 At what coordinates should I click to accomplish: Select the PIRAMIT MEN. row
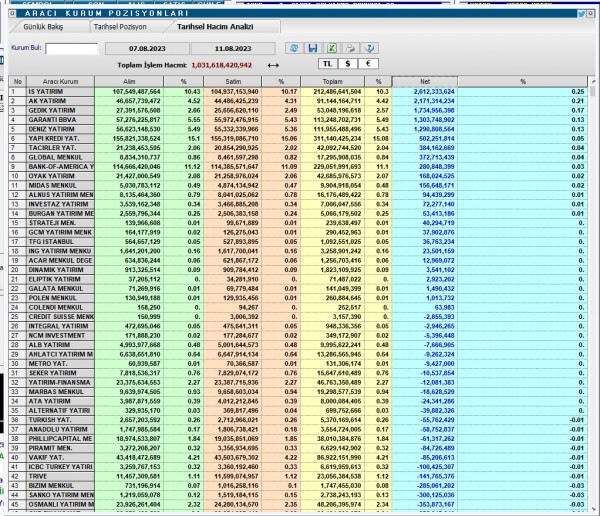point(298,448)
